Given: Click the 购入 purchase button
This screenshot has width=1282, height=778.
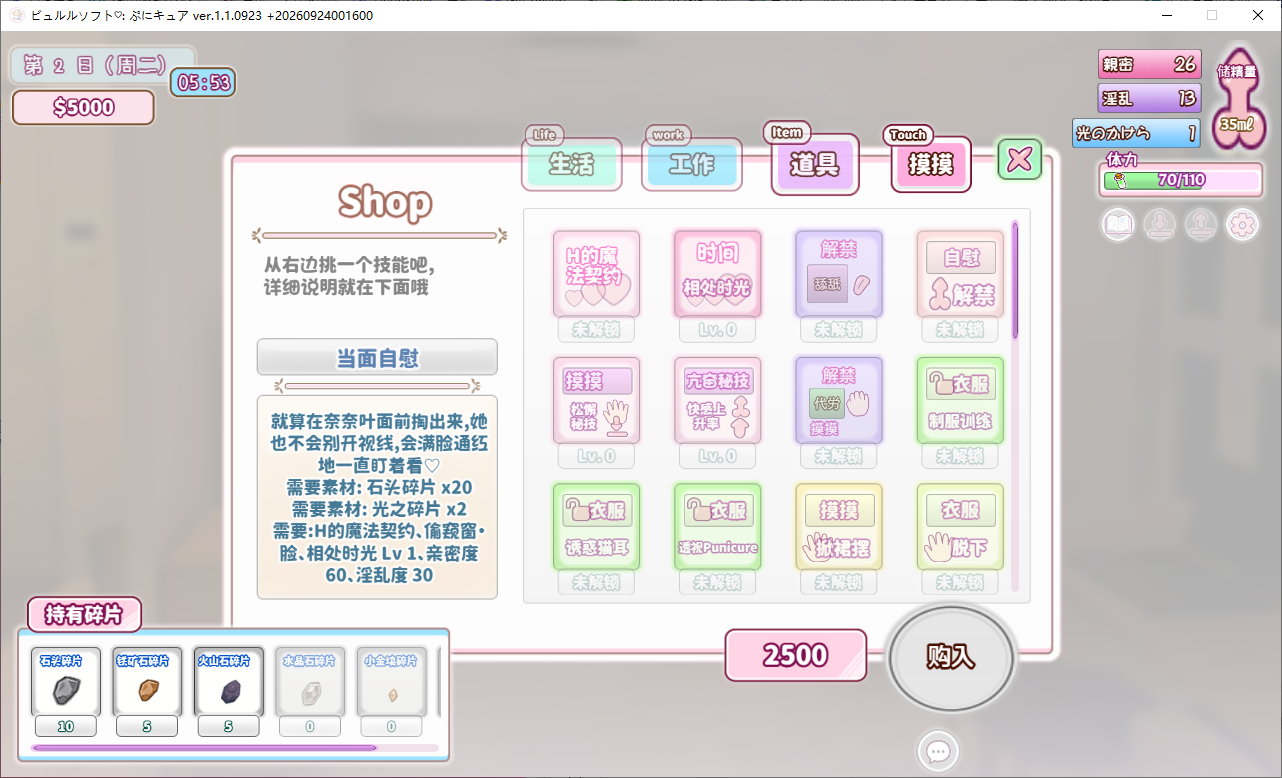Looking at the screenshot, I should pyautogui.click(x=950, y=656).
